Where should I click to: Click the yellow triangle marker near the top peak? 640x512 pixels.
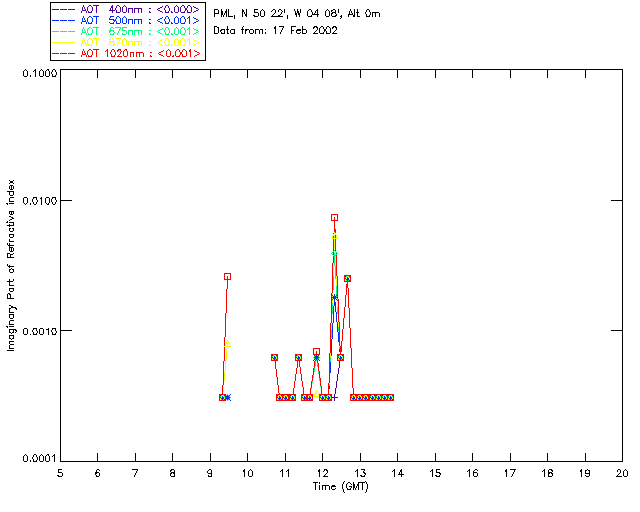pyautogui.click(x=334, y=236)
